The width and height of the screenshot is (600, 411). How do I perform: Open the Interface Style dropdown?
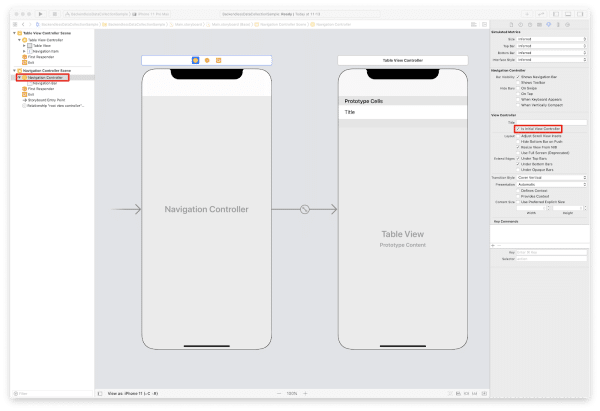coord(551,60)
